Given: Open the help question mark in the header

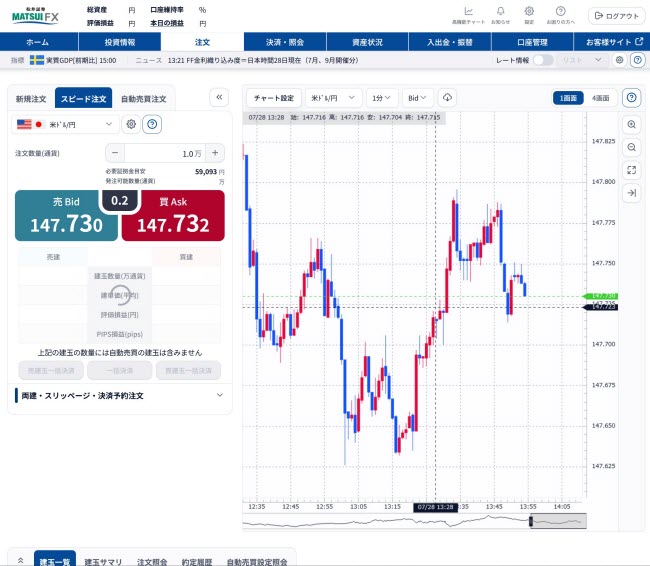Looking at the screenshot, I should coord(560,15).
